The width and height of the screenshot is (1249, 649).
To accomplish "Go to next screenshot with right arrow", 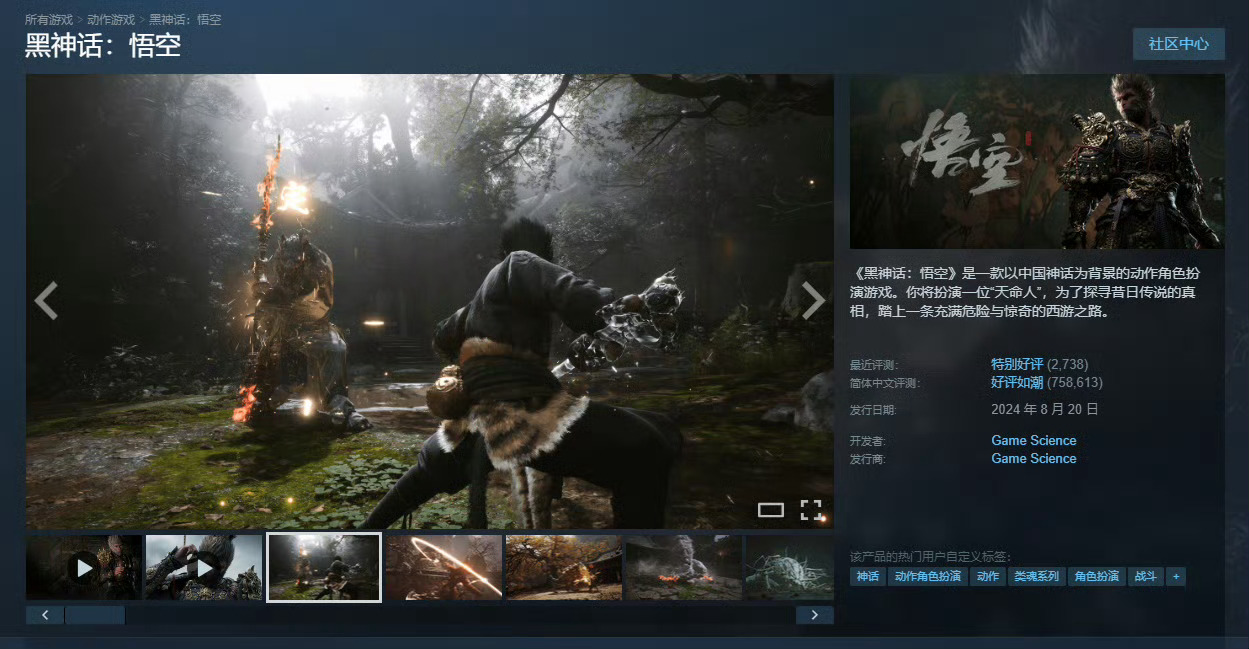I will [814, 300].
